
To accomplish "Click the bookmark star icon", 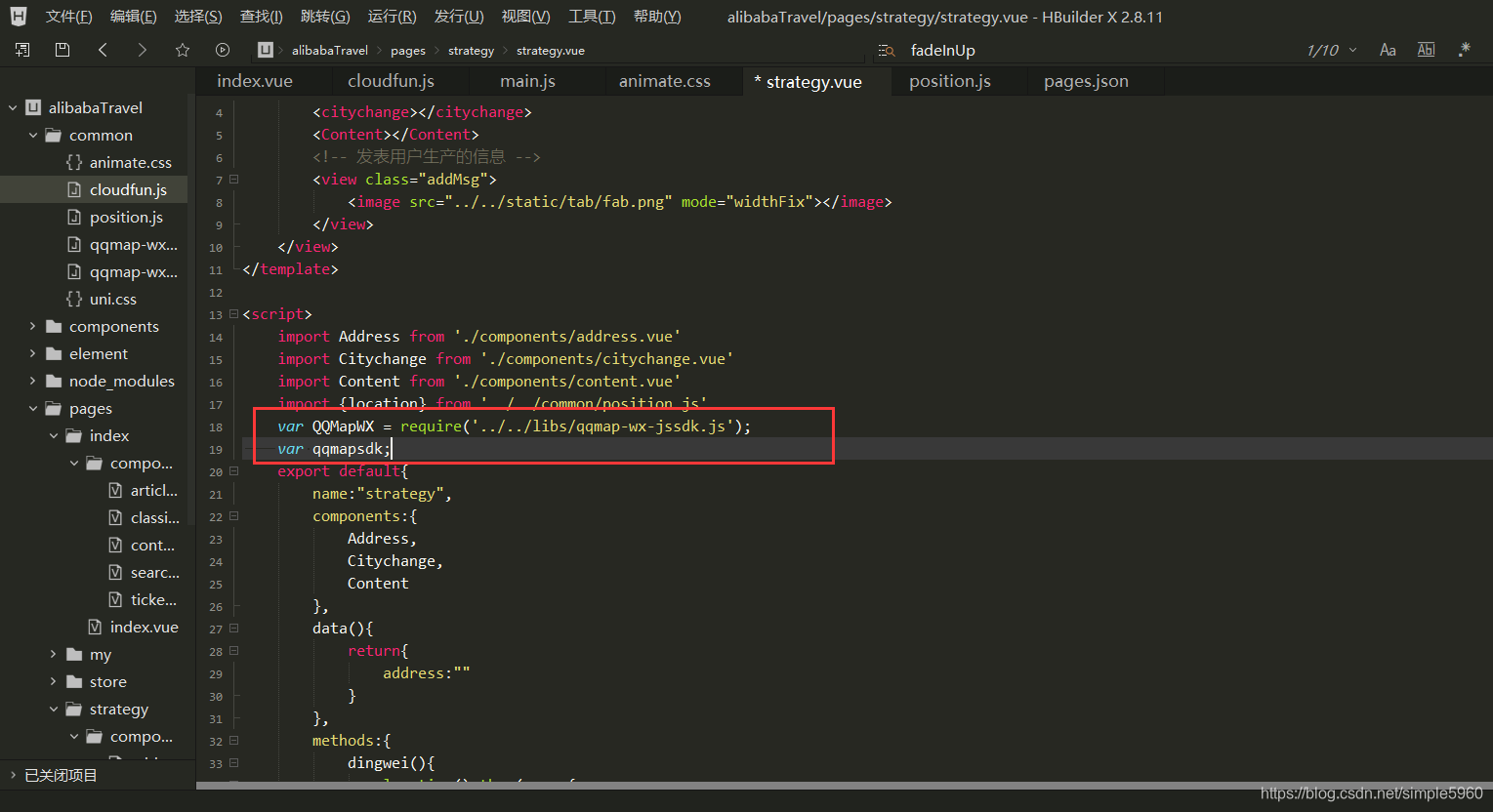I will [x=183, y=50].
